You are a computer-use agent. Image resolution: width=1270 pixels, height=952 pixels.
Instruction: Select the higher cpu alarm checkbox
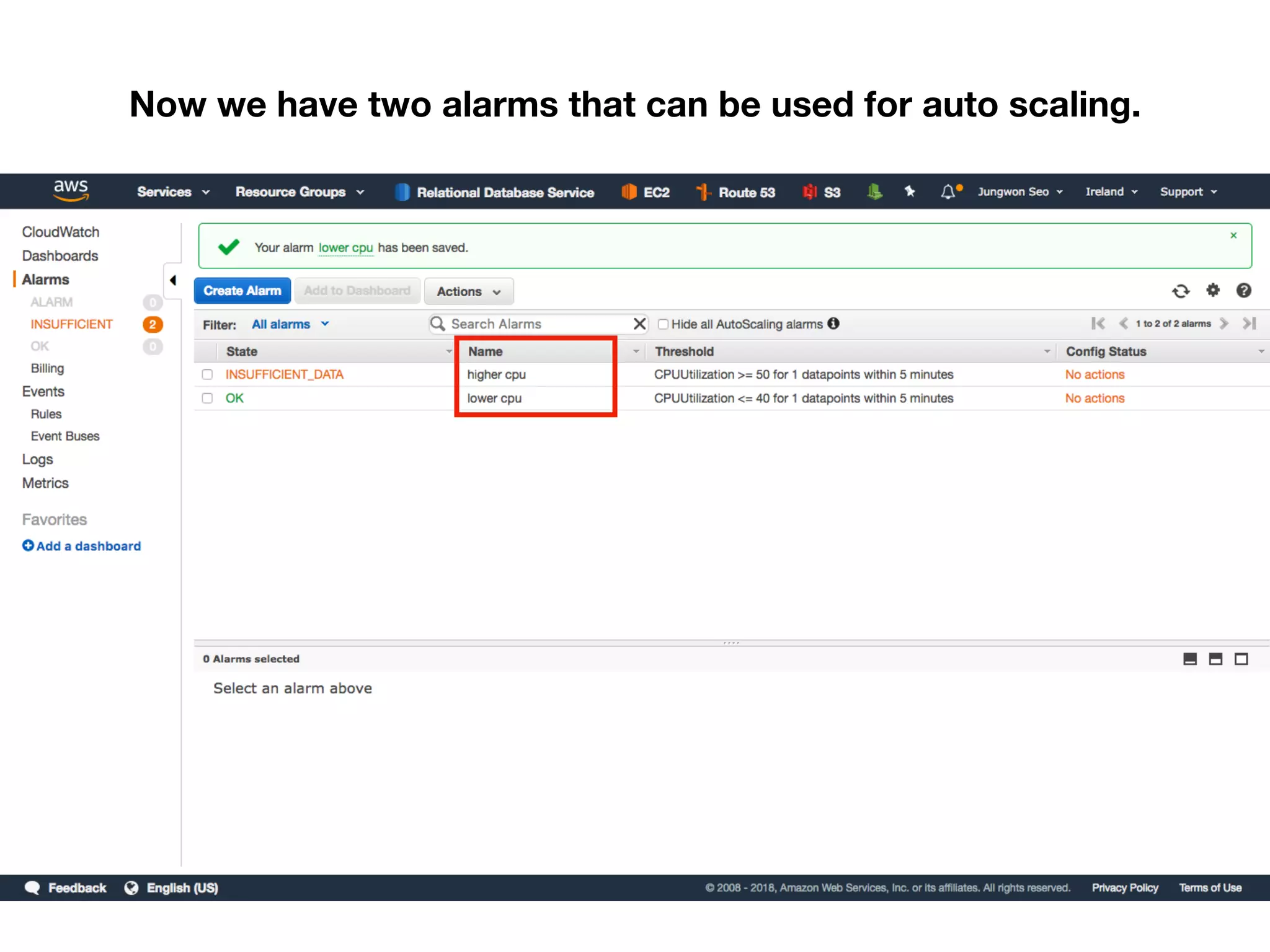(207, 374)
